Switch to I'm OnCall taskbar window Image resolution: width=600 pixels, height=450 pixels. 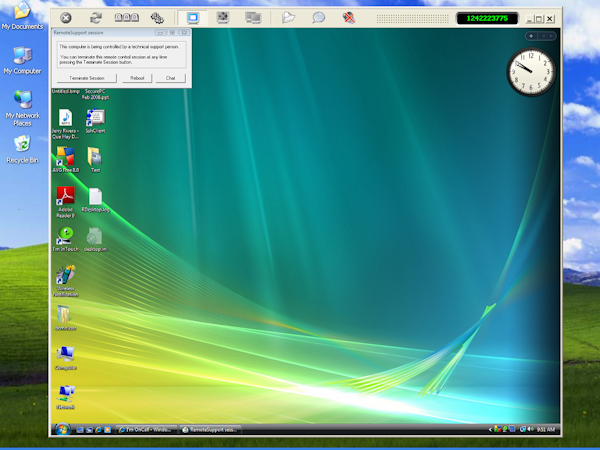tap(146, 429)
